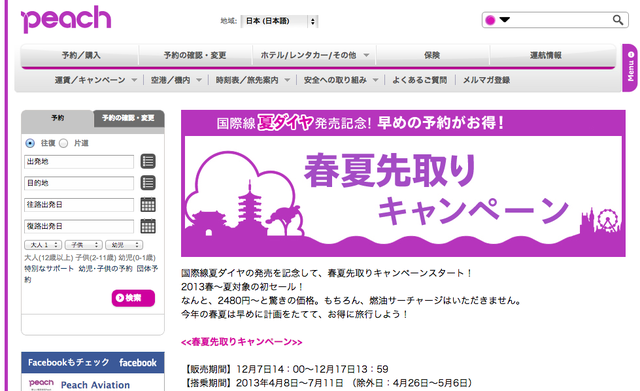Image resolution: width=640 pixels, height=391 pixels.
Task: Open the calendar icon for 往路出発日
Action: 148,204
